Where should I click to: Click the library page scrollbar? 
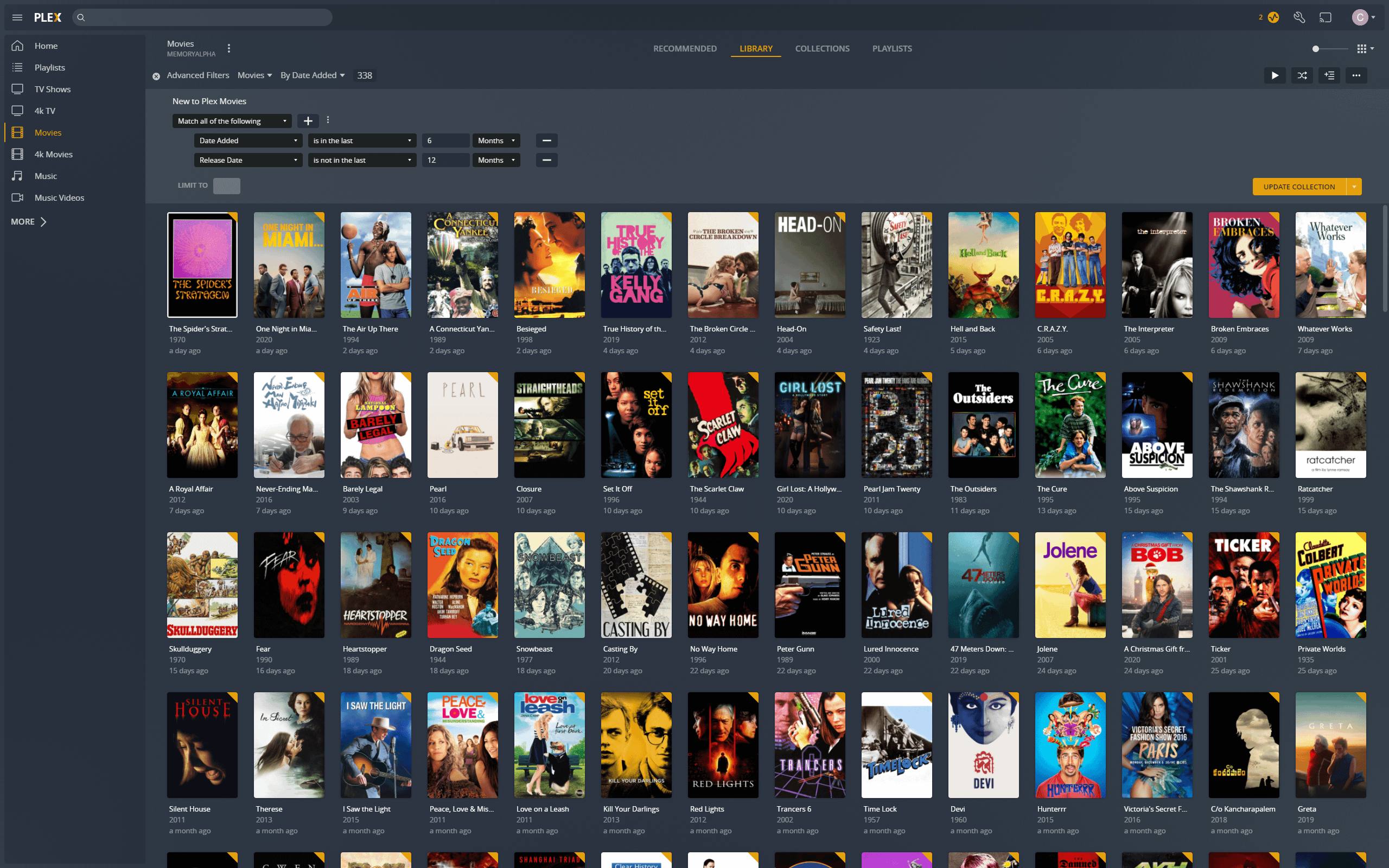tap(1385, 258)
